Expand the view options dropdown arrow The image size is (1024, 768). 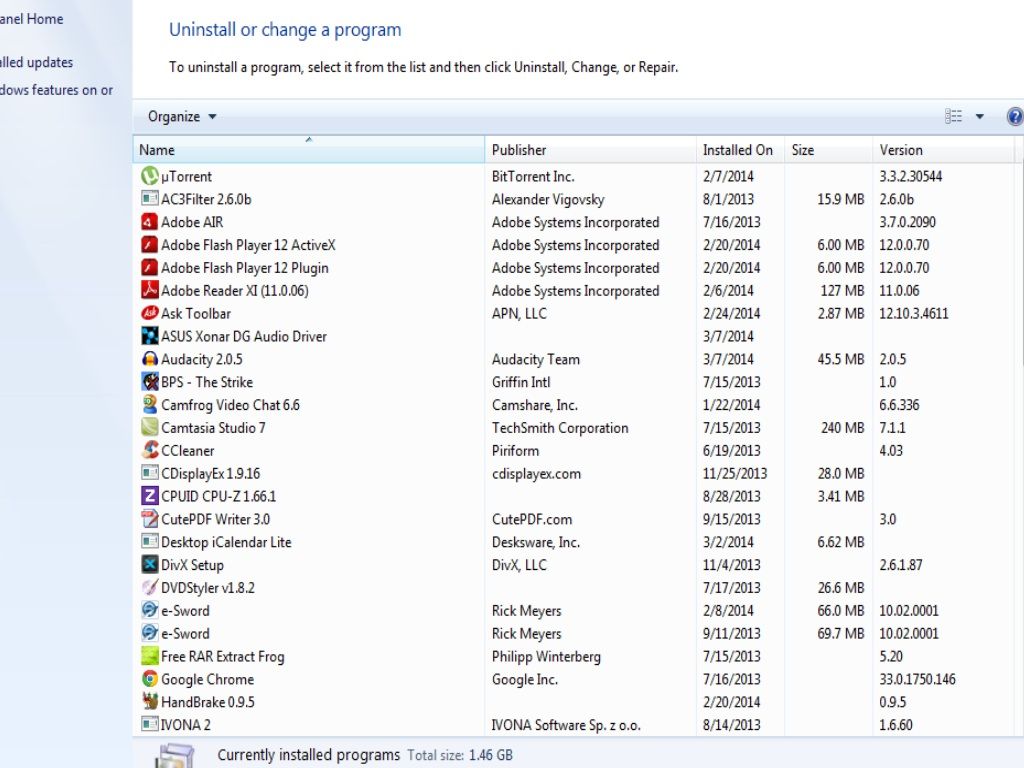click(x=980, y=117)
